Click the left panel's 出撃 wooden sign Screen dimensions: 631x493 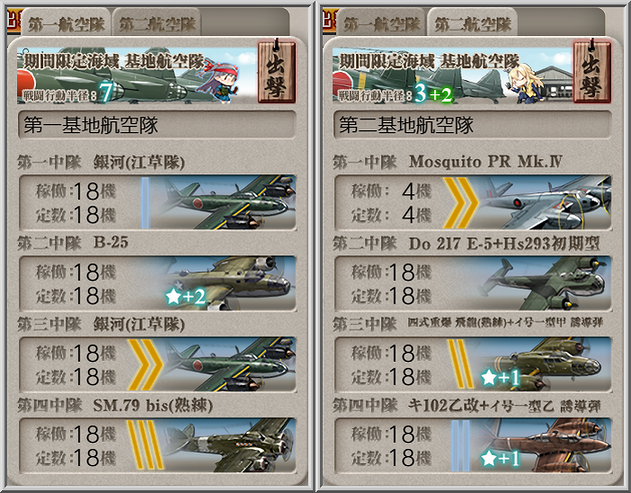click(x=277, y=72)
